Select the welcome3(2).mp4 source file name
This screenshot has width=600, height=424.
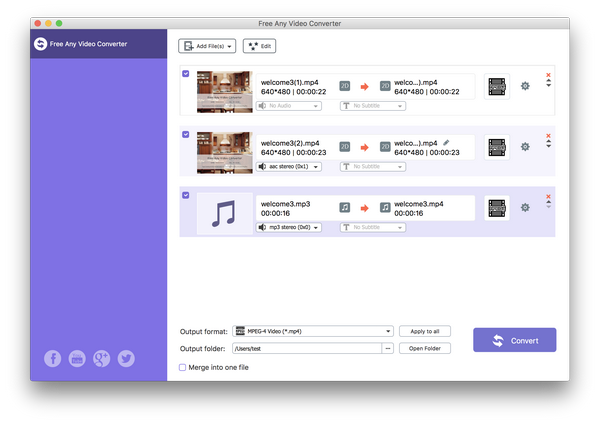(x=290, y=143)
